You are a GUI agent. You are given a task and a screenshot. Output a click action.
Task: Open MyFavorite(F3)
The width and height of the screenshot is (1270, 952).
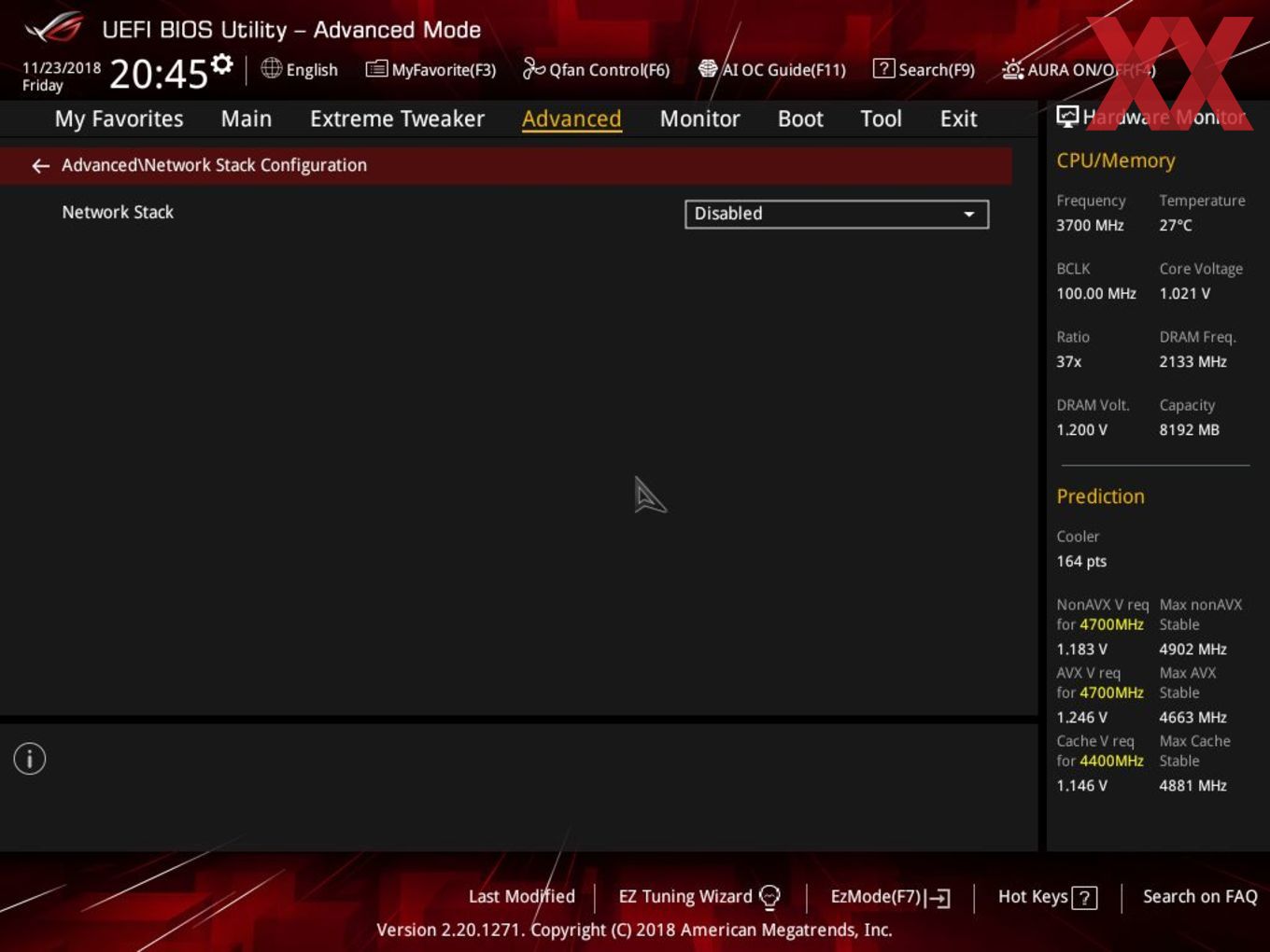coord(444,70)
